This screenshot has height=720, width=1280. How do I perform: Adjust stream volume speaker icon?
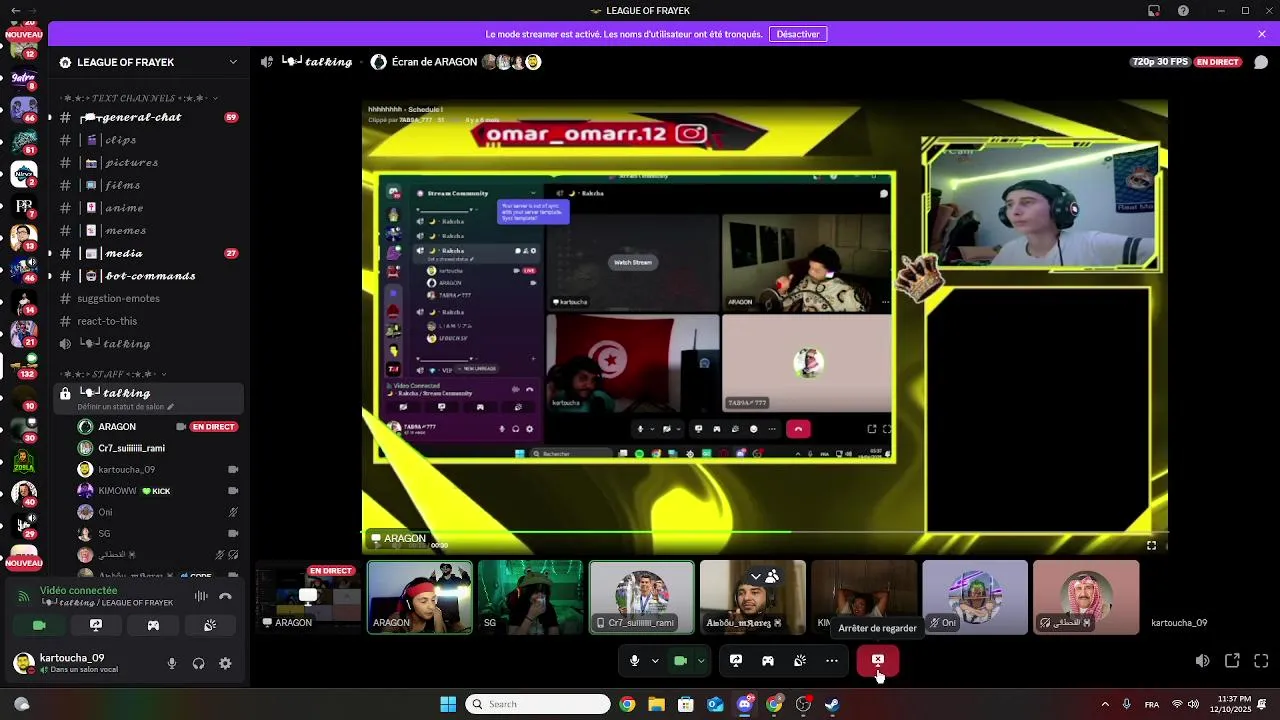[1202, 661]
